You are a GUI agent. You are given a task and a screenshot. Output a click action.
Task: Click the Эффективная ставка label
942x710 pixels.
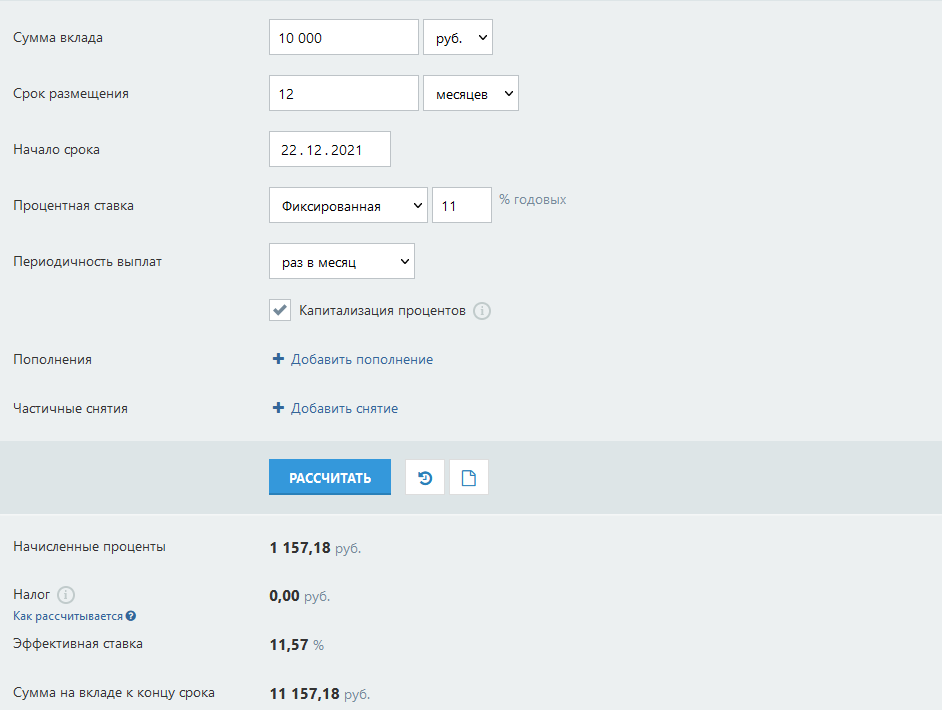78,643
